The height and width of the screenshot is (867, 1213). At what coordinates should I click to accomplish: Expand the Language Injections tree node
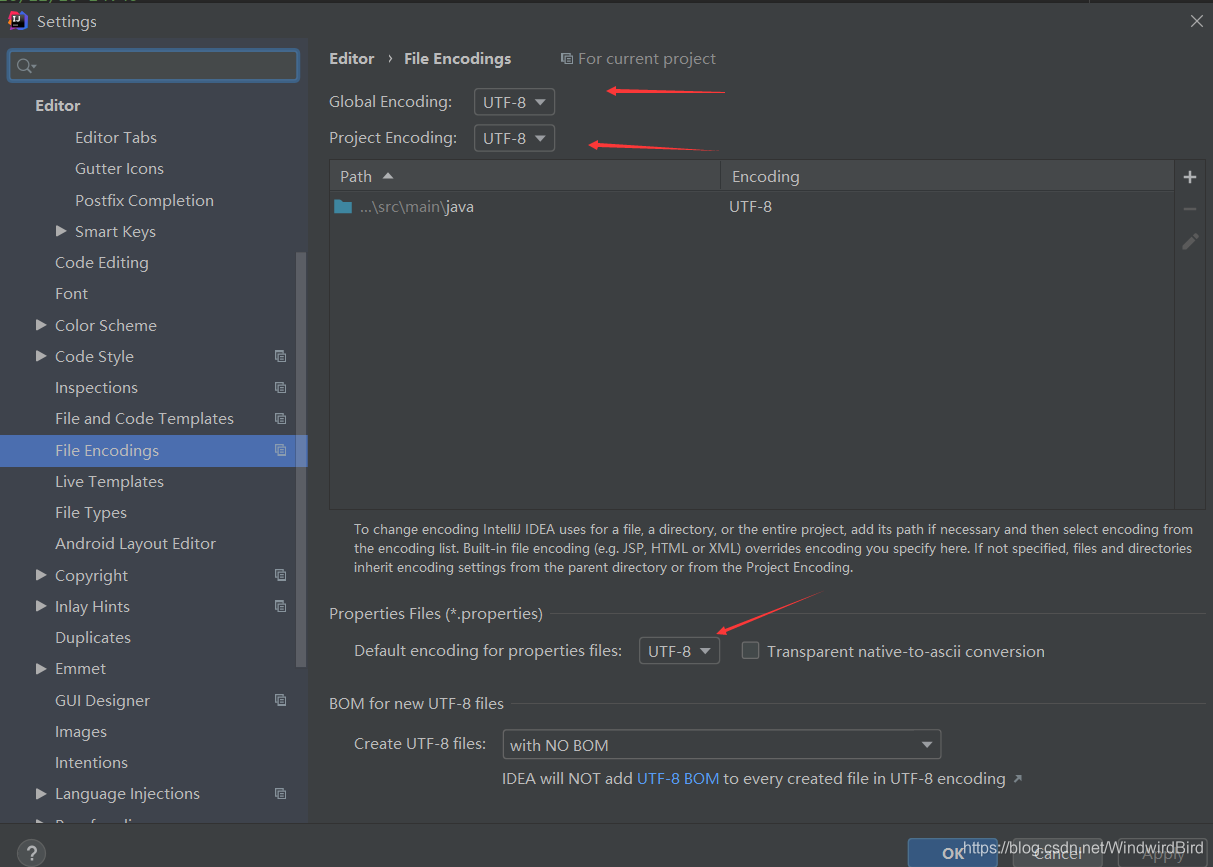pos(41,793)
